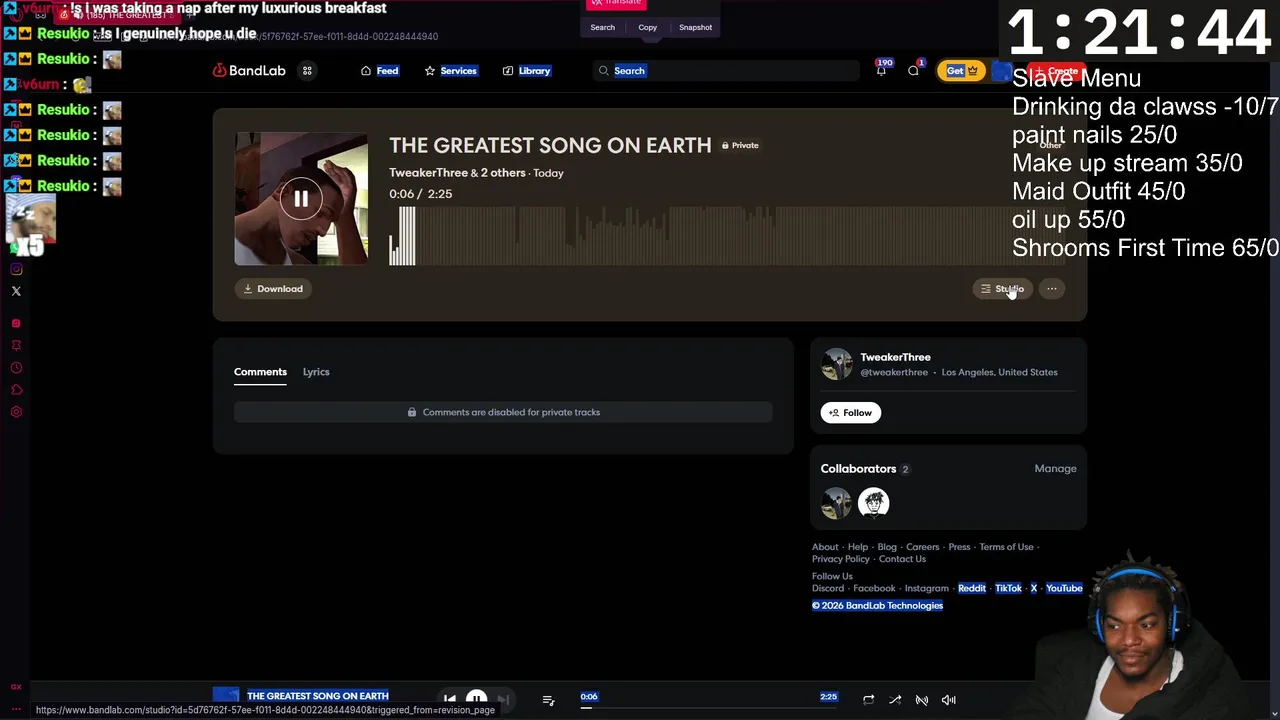Open the chat messages icon
Viewport: 1280px width, 720px height.
click(x=913, y=71)
